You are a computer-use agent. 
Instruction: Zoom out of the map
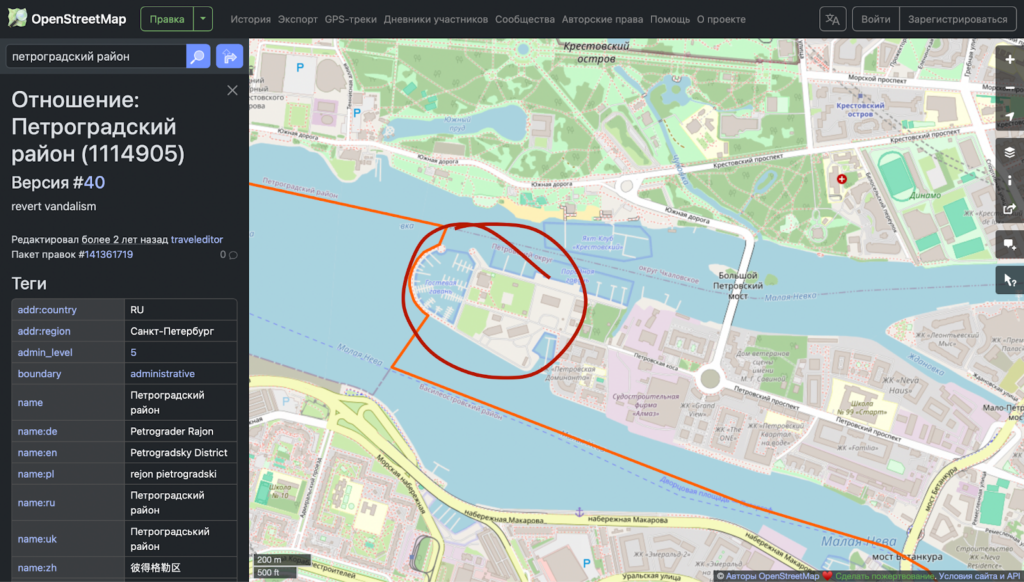tap(1009, 88)
